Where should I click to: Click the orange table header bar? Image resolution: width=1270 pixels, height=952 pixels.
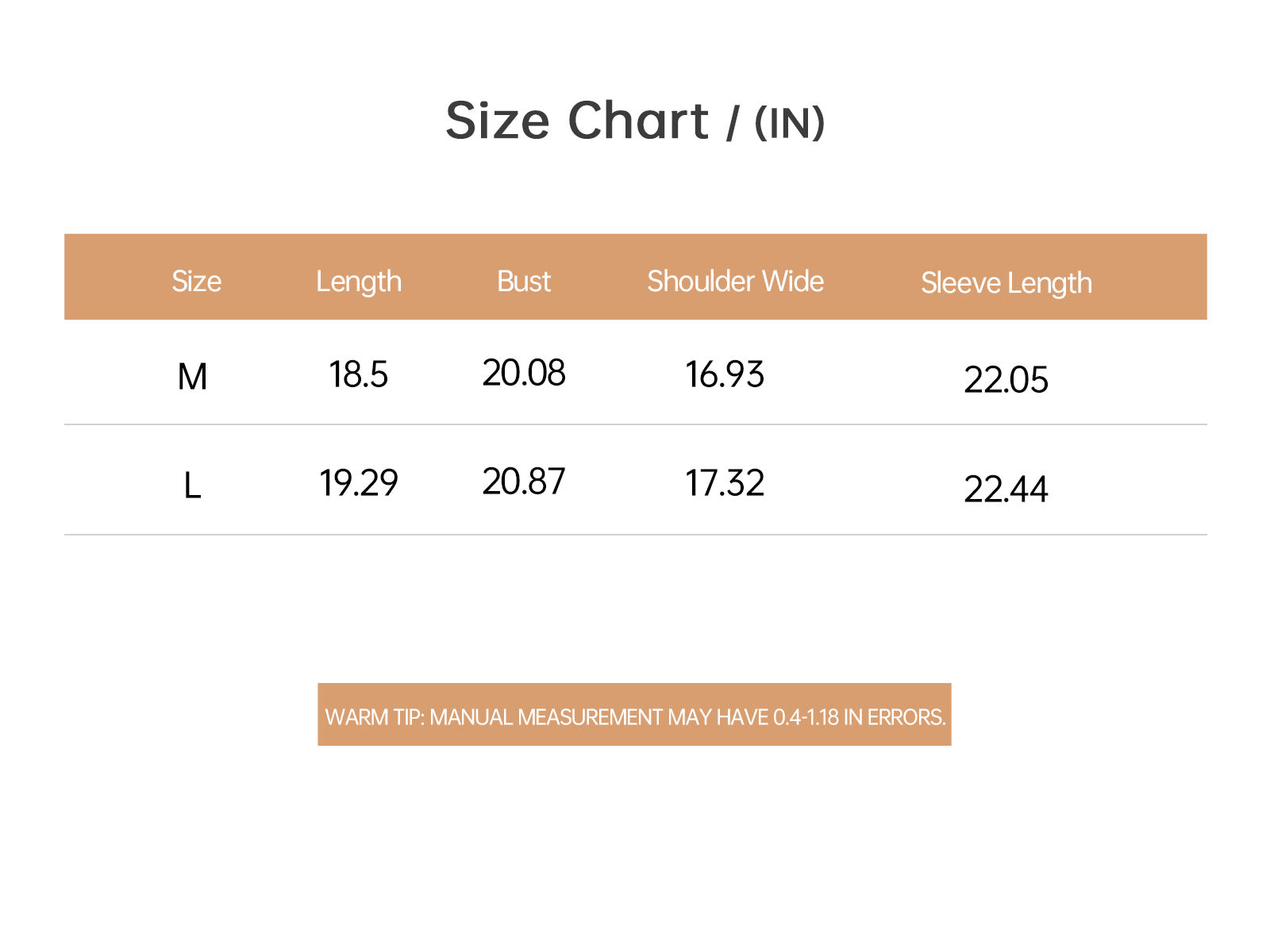tap(635, 277)
